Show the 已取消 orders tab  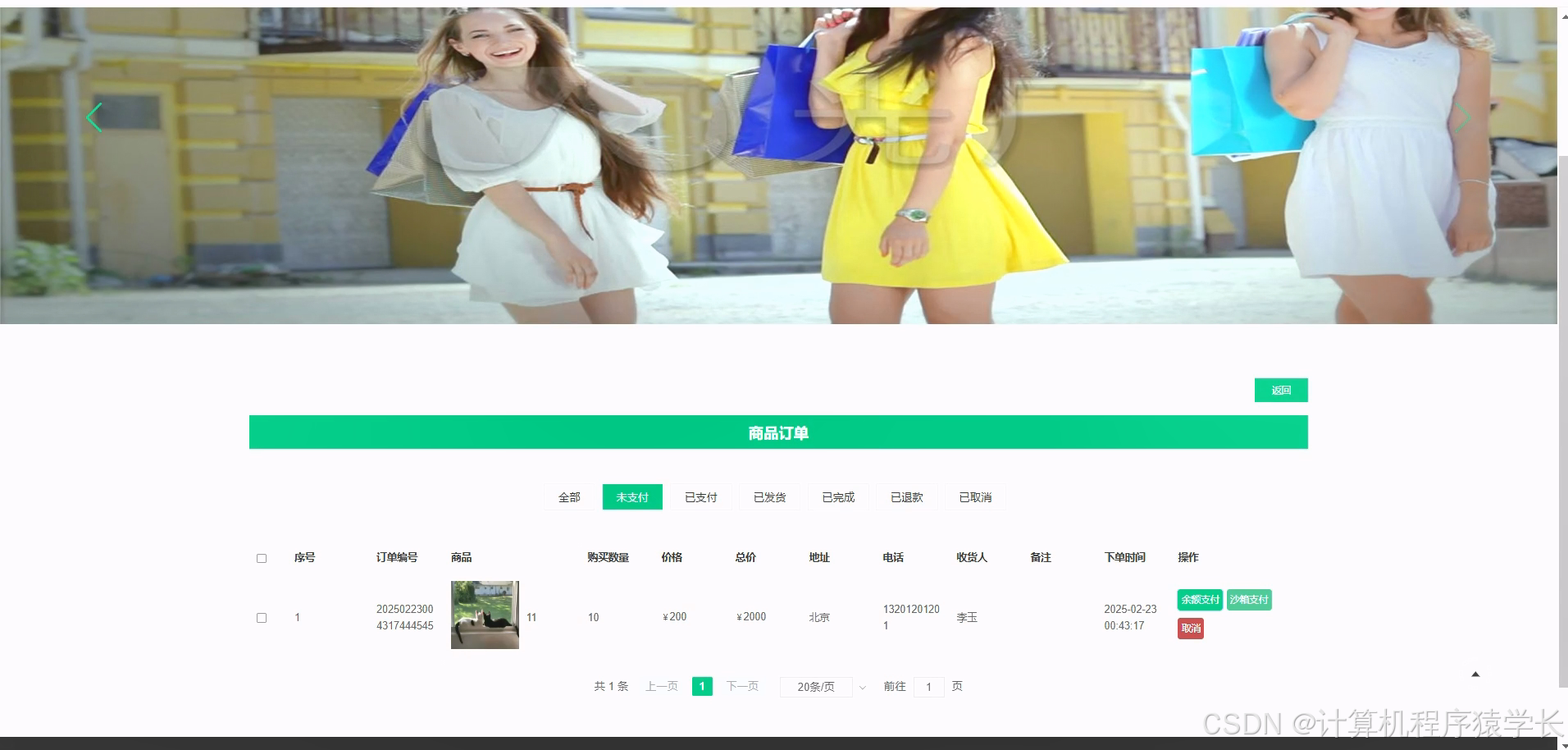coord(975,497)
